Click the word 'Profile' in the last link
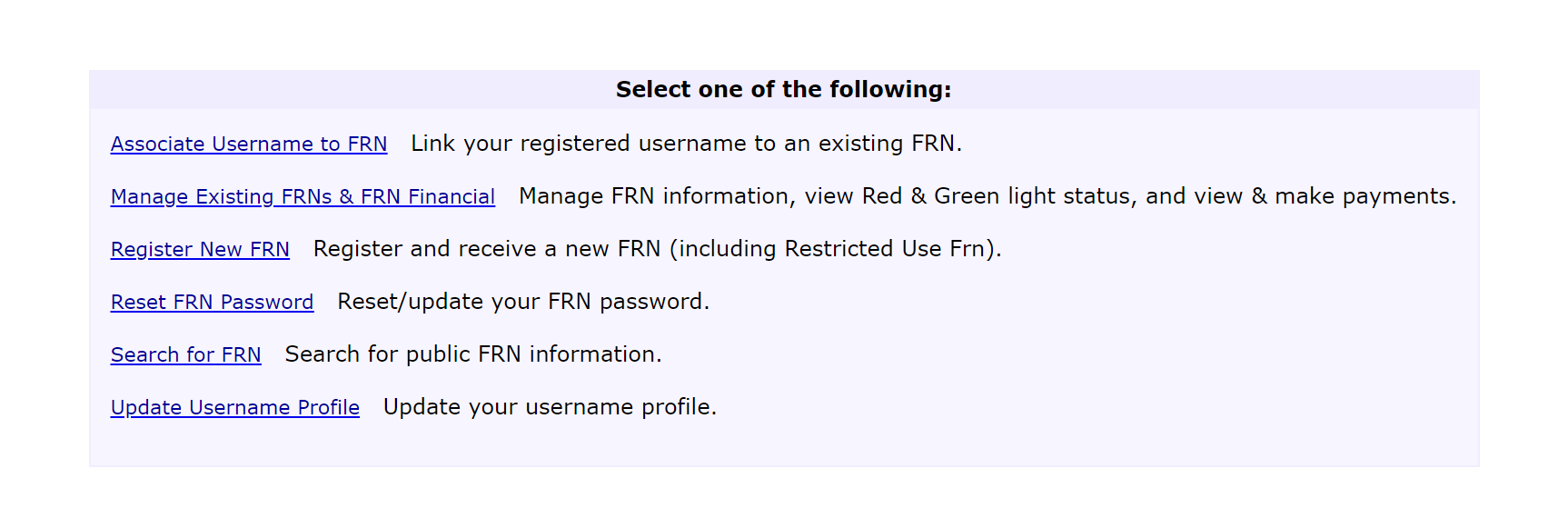 (x=329, y=408)
